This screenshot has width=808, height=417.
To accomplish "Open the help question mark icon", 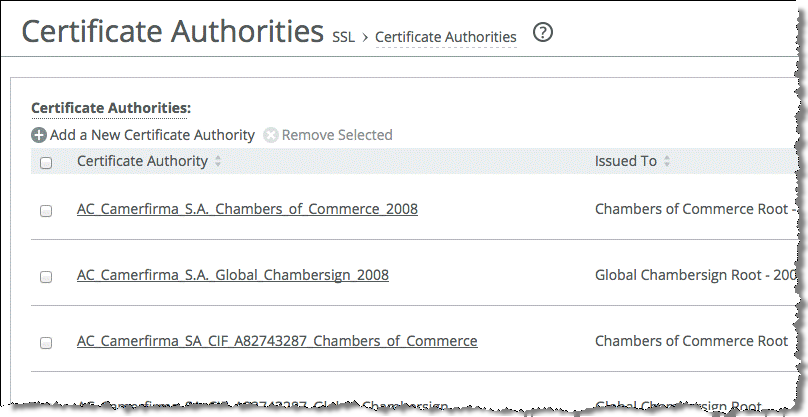I will (x=542, y=32).
